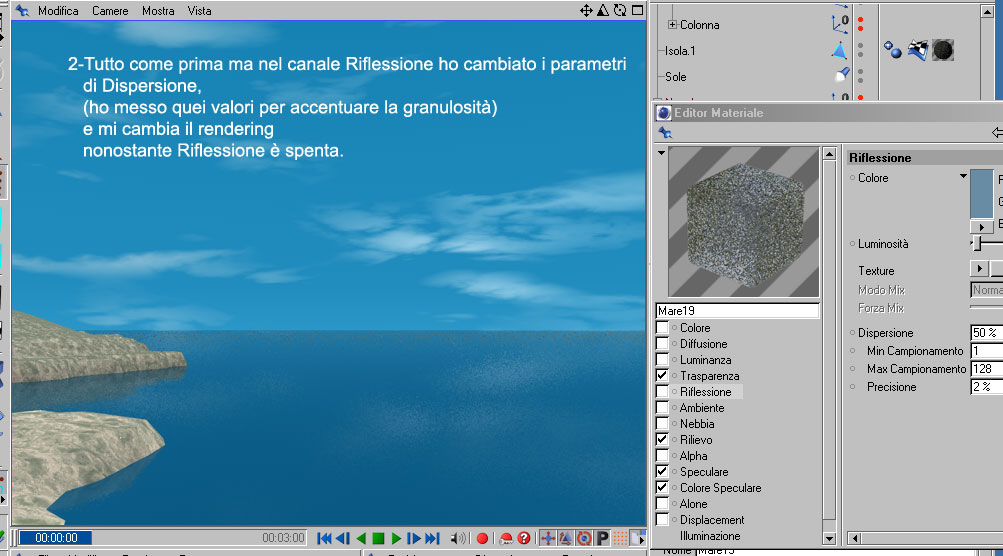Toggle the point-level animation dots icon

coord(620,538)
